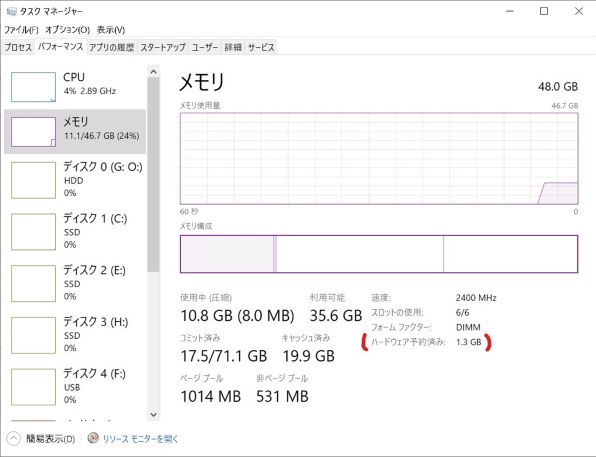Click the resource monitor icon
Image resolution: width=596 pixels, height=457 pixels.
(x=93, y=438)
